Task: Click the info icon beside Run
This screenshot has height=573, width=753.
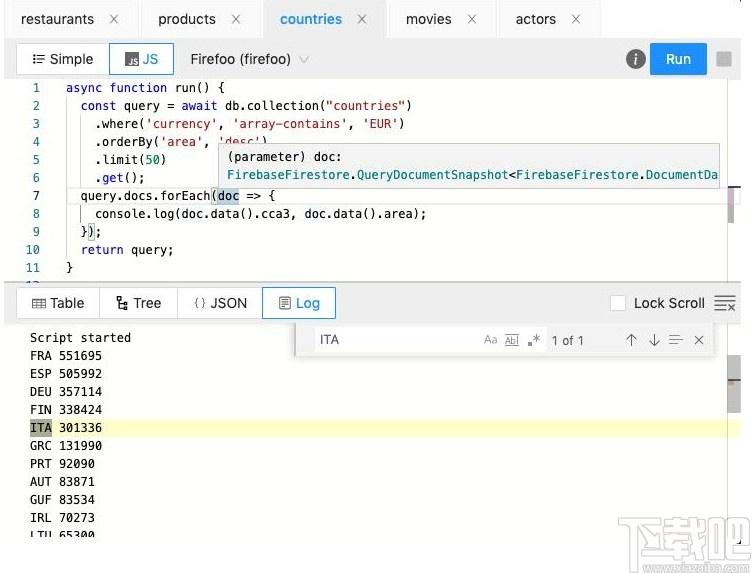Action: pyautogui.click(x=635, y=59)
